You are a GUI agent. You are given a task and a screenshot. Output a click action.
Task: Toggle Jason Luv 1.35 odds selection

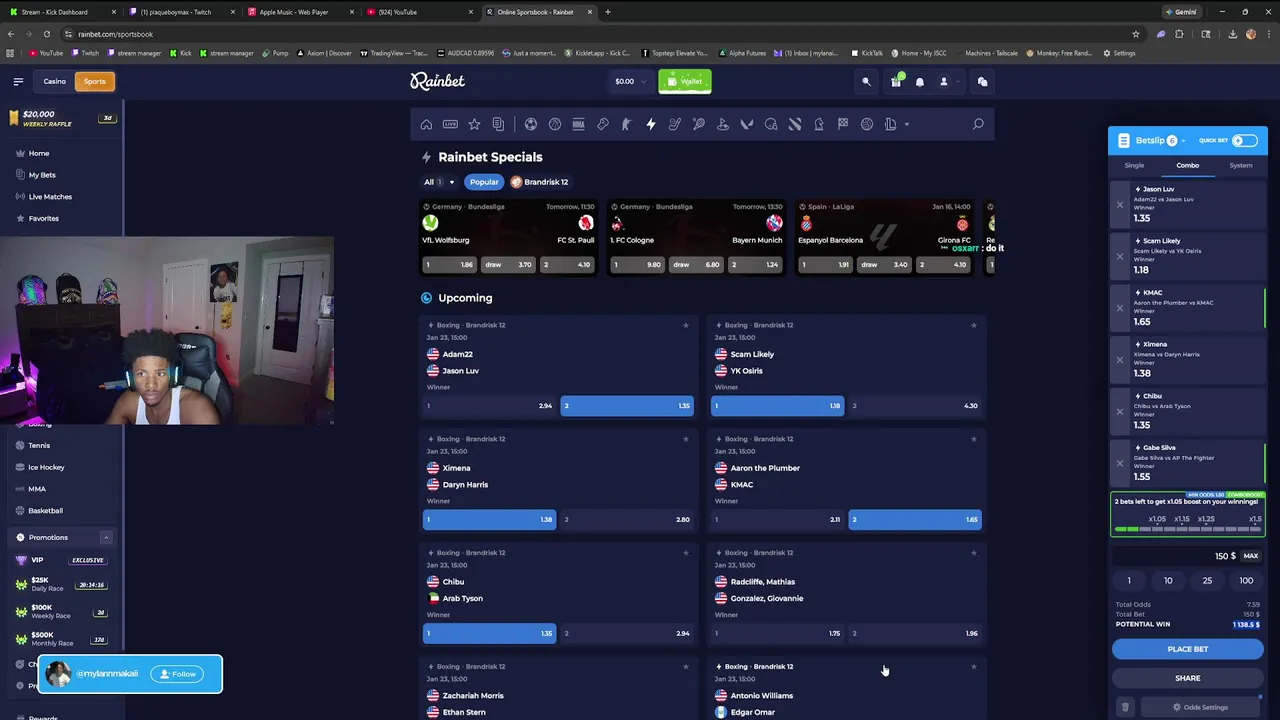[627, 405]
